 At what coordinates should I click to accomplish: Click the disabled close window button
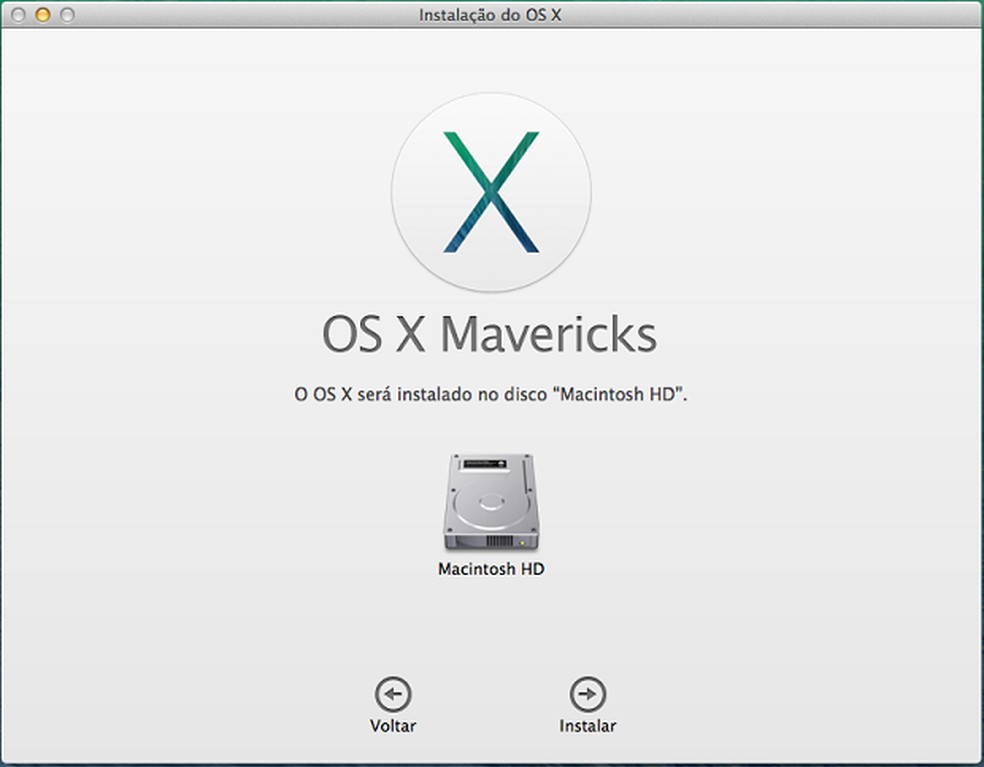pyautogui.click(x=18, y=15)
